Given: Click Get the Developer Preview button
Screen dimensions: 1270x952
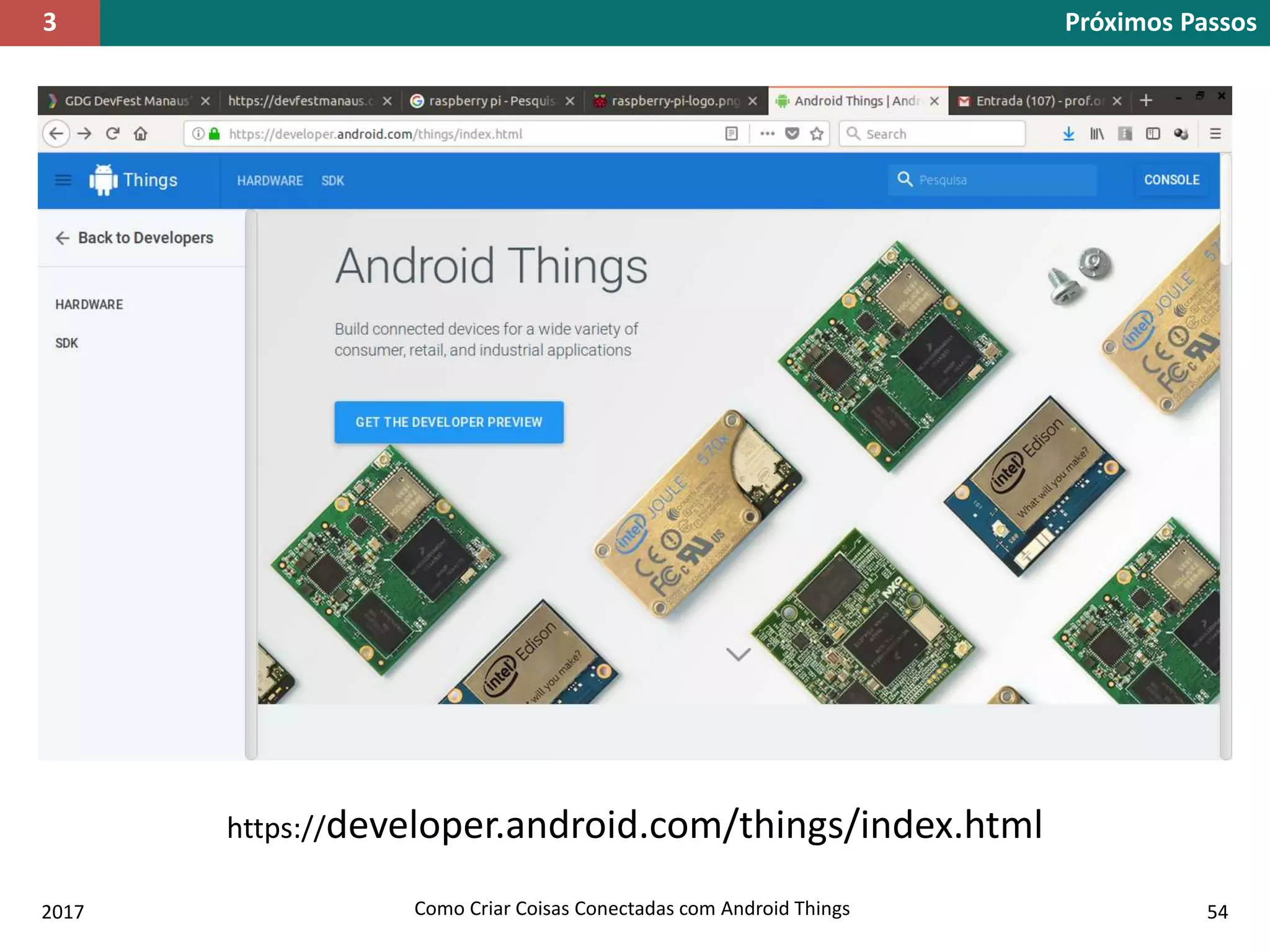Looking at the screenshot, I should pyautogui.click(x=449, y=422).
